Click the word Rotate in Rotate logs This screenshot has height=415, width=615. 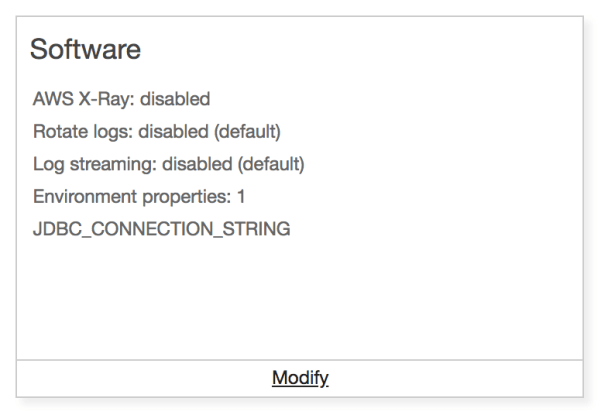(x=58, y=131)
